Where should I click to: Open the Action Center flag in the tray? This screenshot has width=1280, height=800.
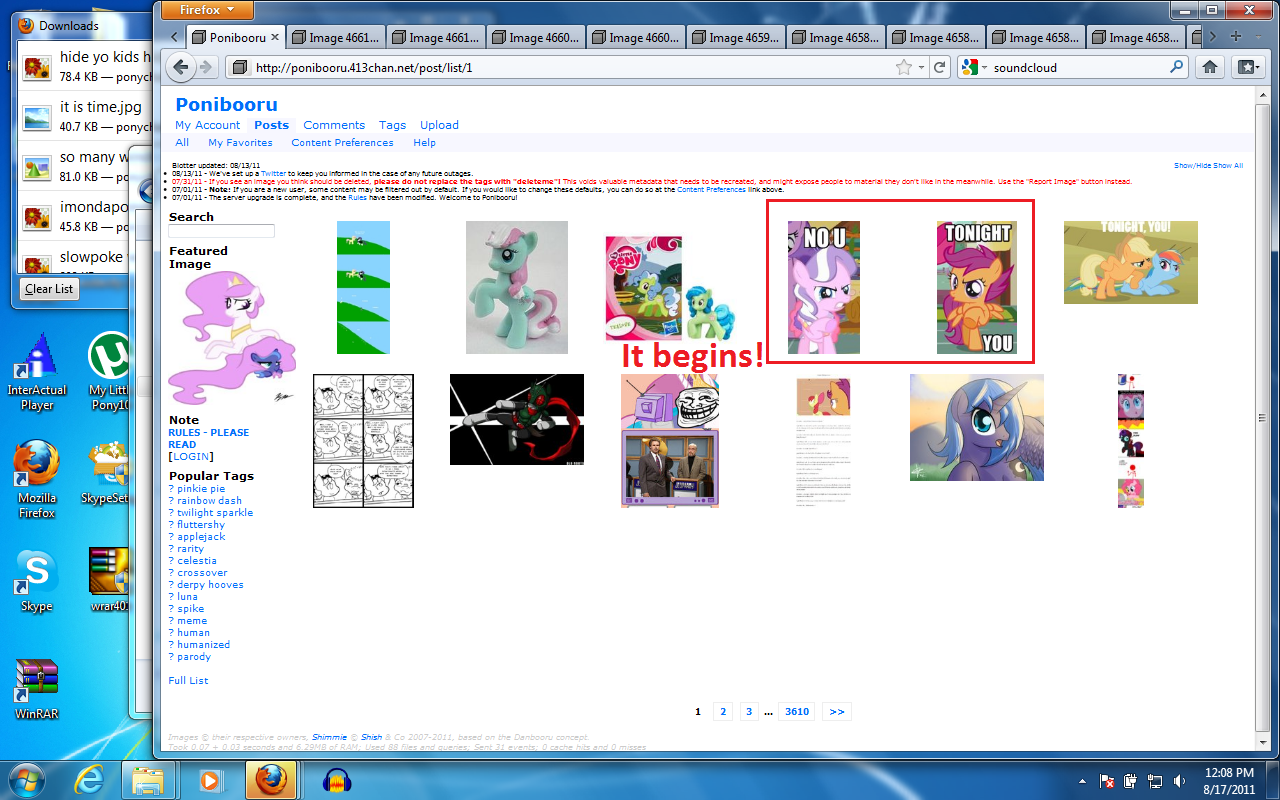[1108, 781]
